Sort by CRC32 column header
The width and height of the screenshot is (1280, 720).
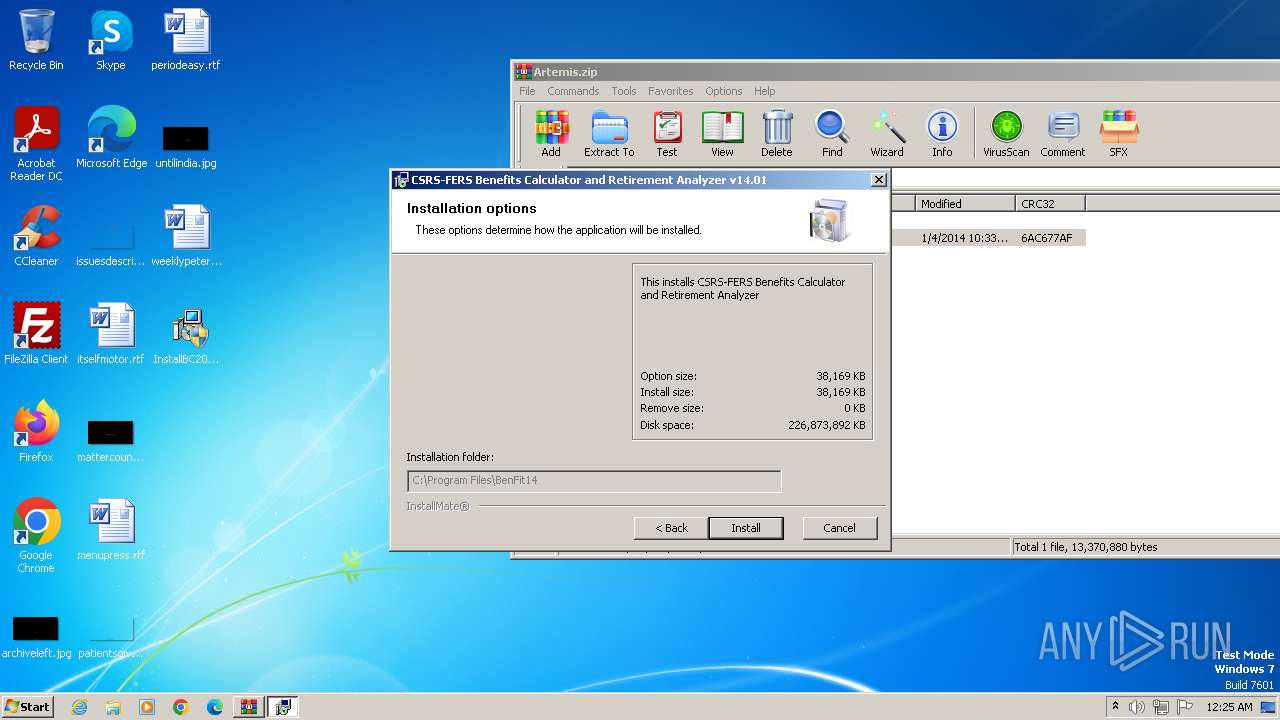coord(1049,203)
